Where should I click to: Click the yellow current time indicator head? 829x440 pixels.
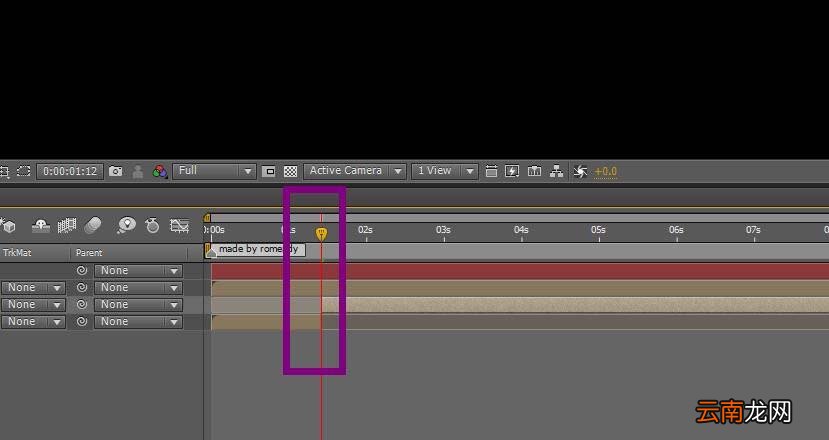[321, 234]
